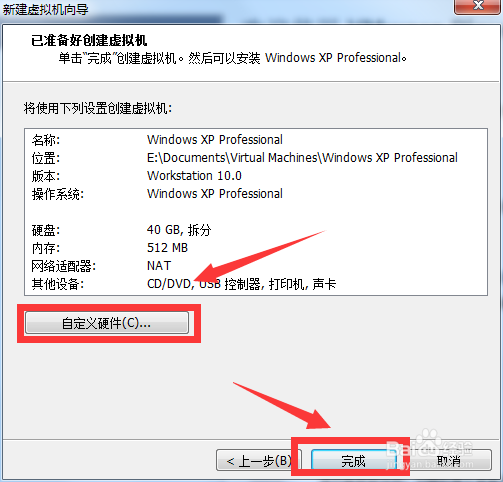This screenshot has height=482, width=503.
Task: Click the 位置: label
Action: point(46,158)
